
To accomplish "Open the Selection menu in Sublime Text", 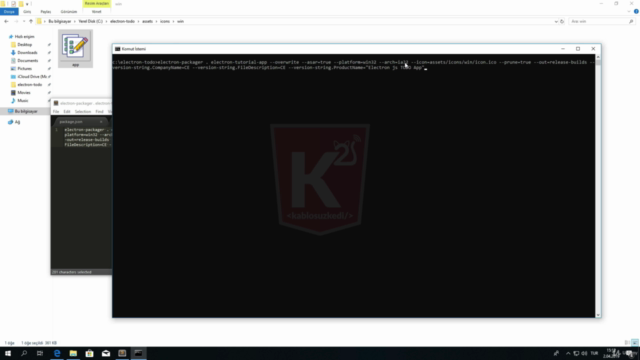I will (x=82, y=111).
